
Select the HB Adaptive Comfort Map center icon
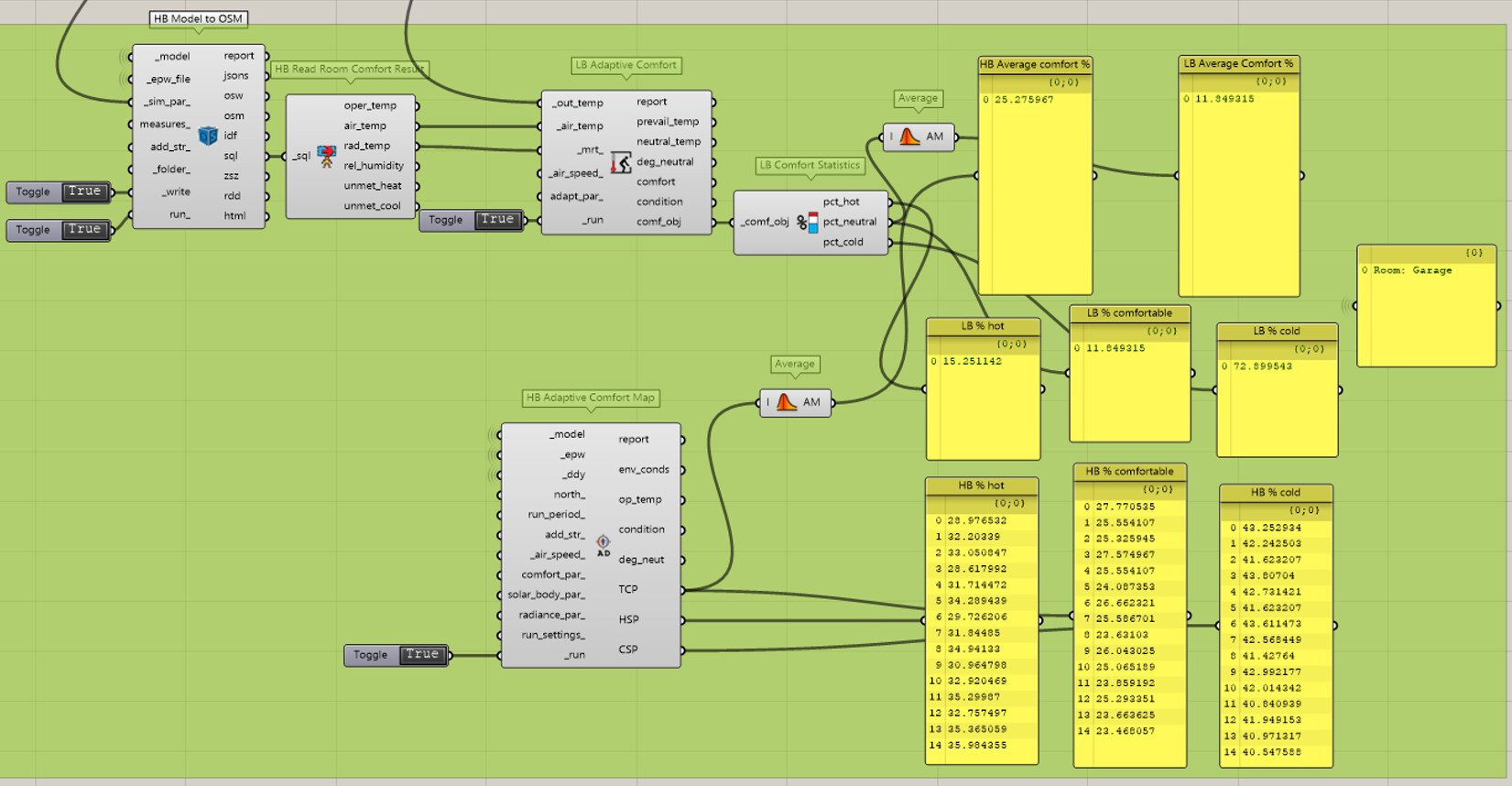point(603,544)
